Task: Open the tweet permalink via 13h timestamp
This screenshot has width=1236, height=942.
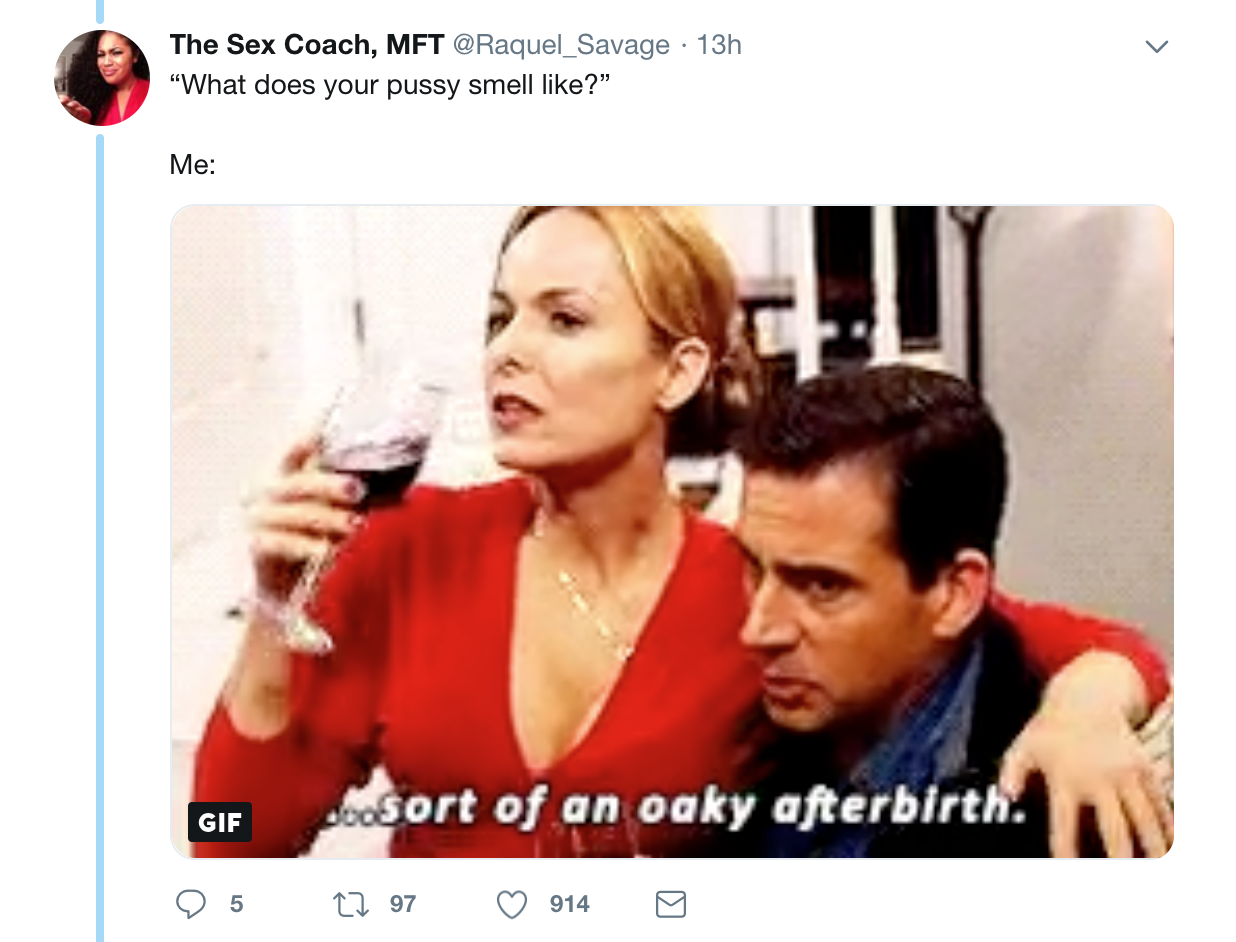Action: [719, 45]
